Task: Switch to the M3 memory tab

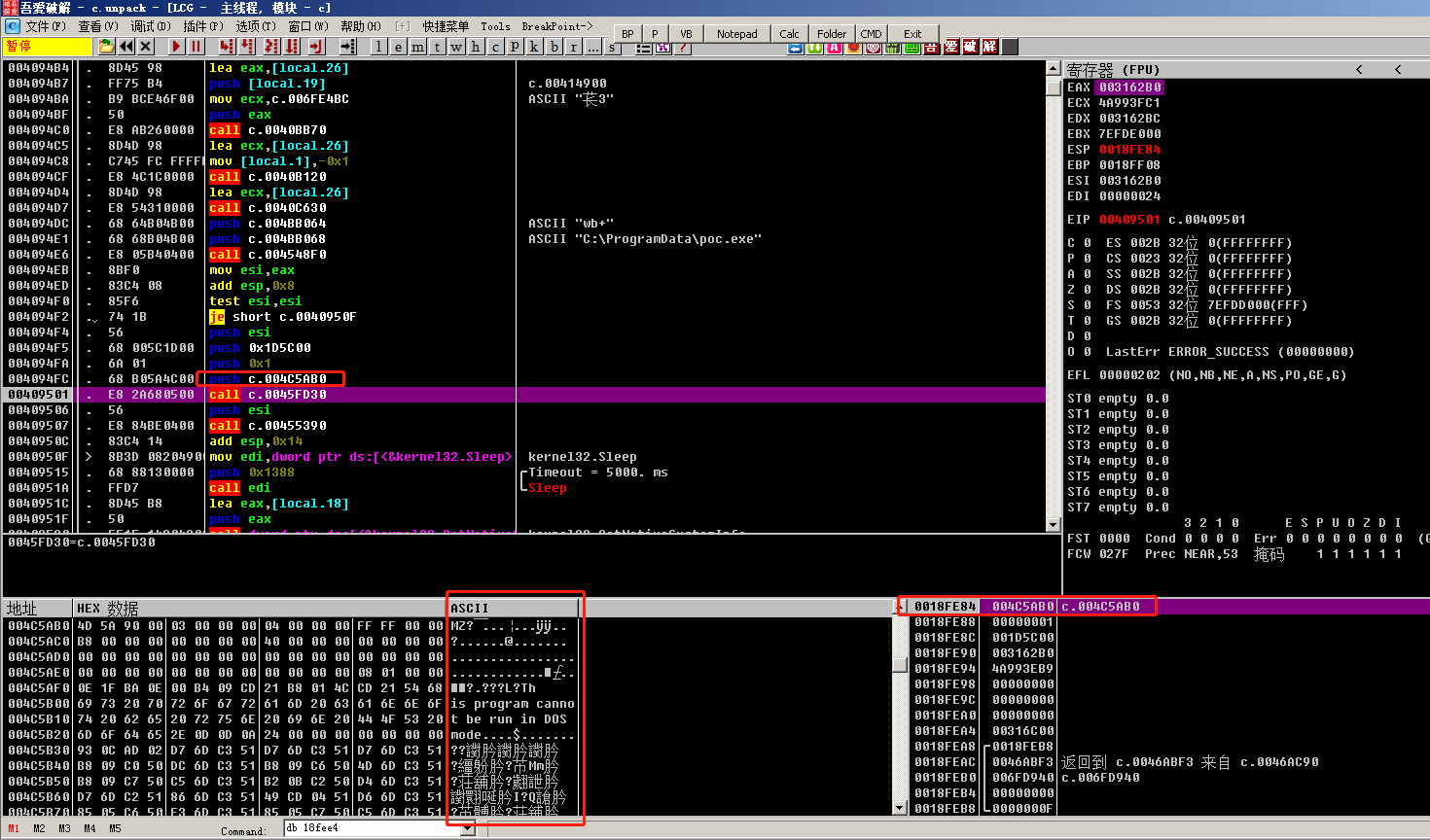Action: coord(64,829)
